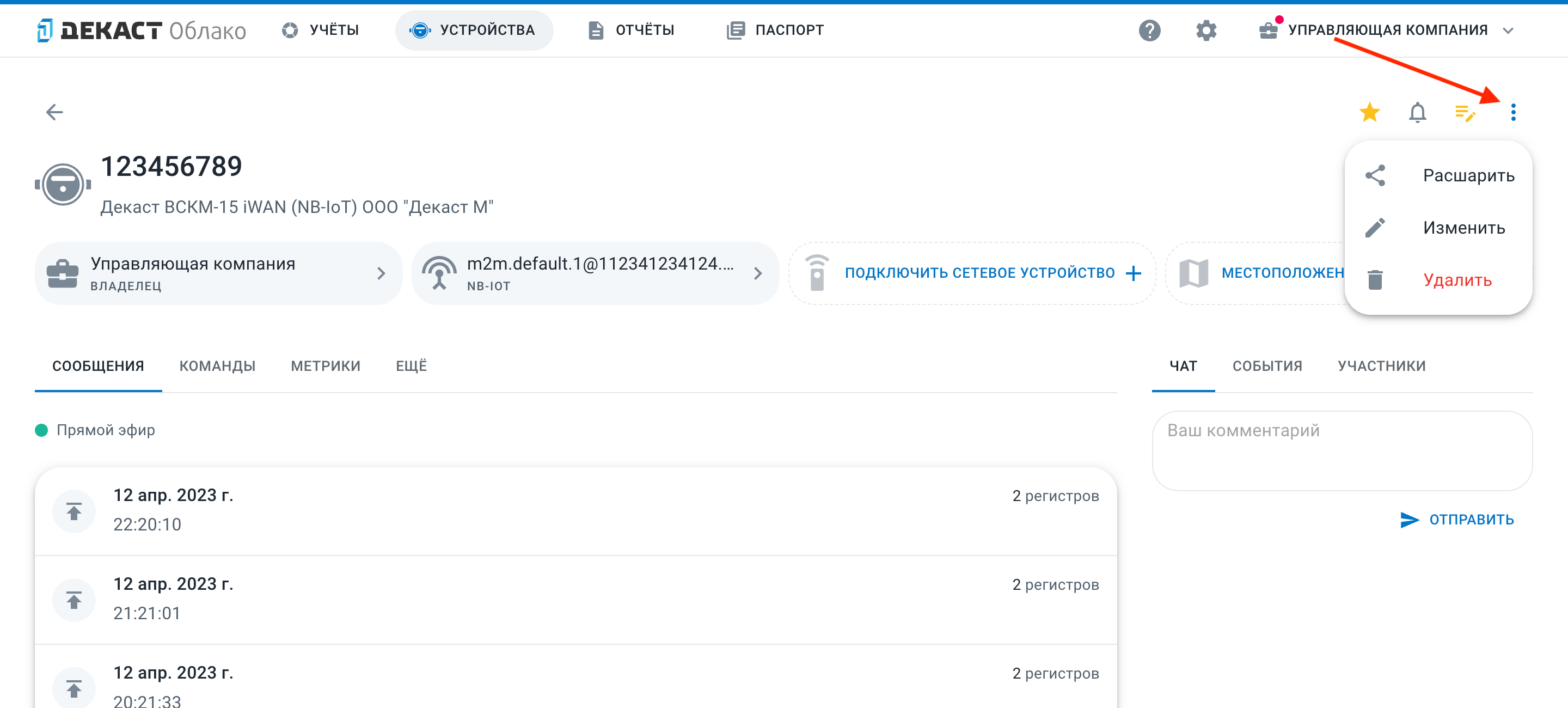Focus the Ваш комментарий text field
The height and width of the screenshot is (708, 1568).
(x=1342, y=450)
